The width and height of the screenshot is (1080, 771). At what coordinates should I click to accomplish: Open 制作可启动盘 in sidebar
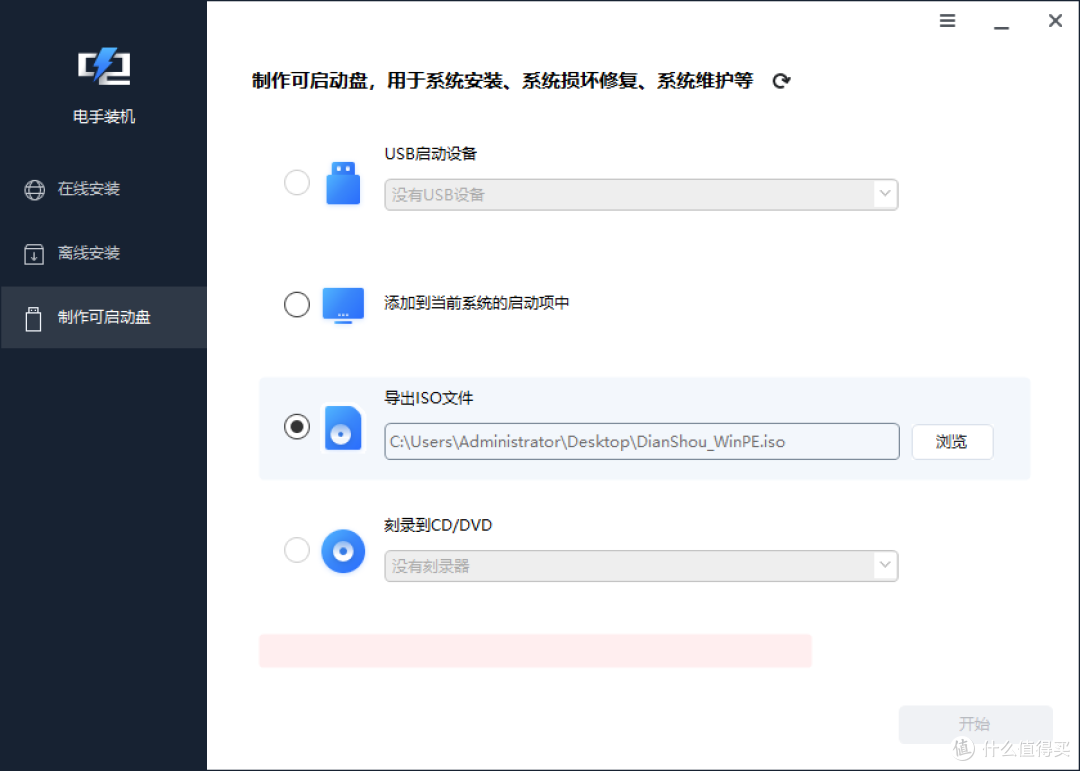[x=103, y=318]
